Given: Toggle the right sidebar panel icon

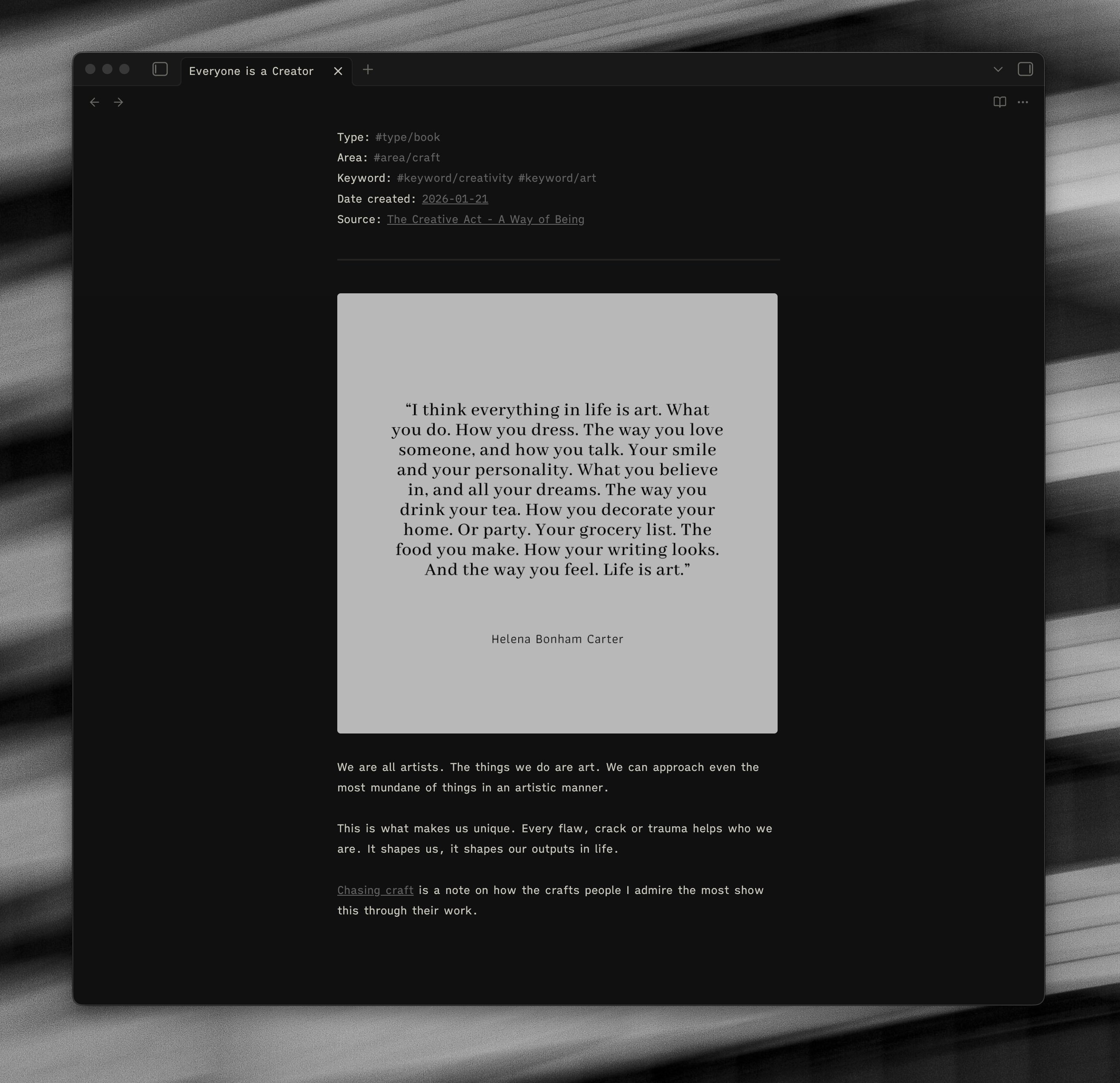Looking at the screenshot, I should 1025,69.
